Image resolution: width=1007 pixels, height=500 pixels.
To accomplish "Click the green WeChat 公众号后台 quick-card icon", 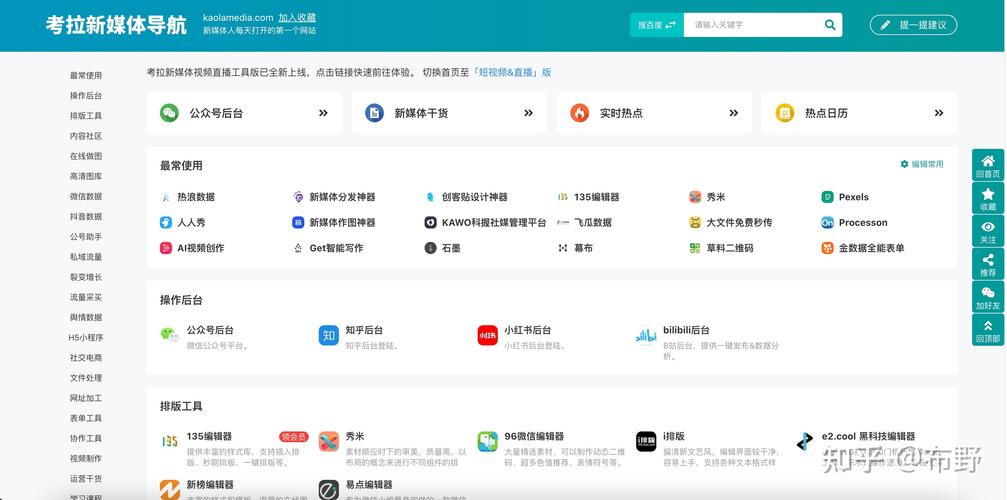I will click(x=169, y=113).
